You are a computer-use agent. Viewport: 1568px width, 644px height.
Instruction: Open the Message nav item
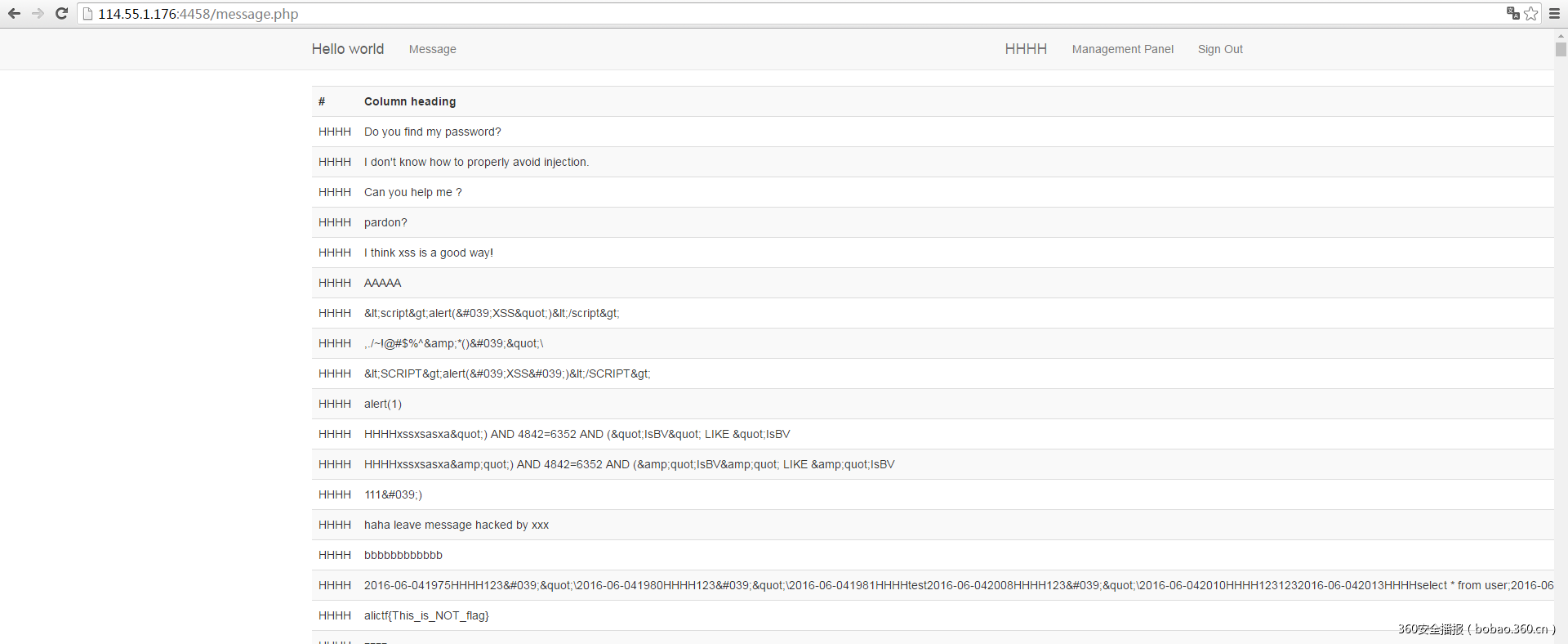tap(432, 49)
